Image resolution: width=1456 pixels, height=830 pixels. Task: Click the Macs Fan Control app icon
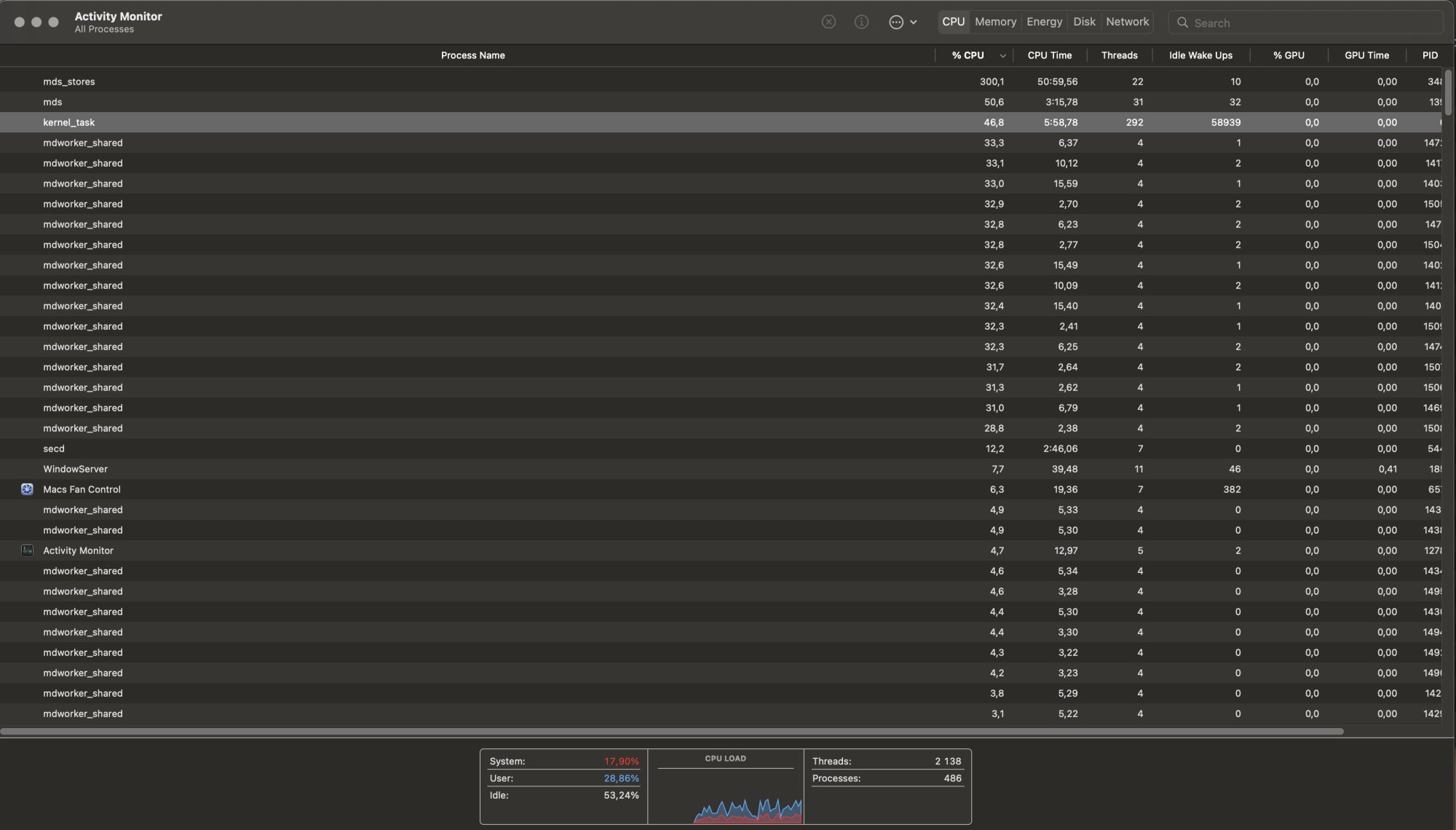[27, 489]
